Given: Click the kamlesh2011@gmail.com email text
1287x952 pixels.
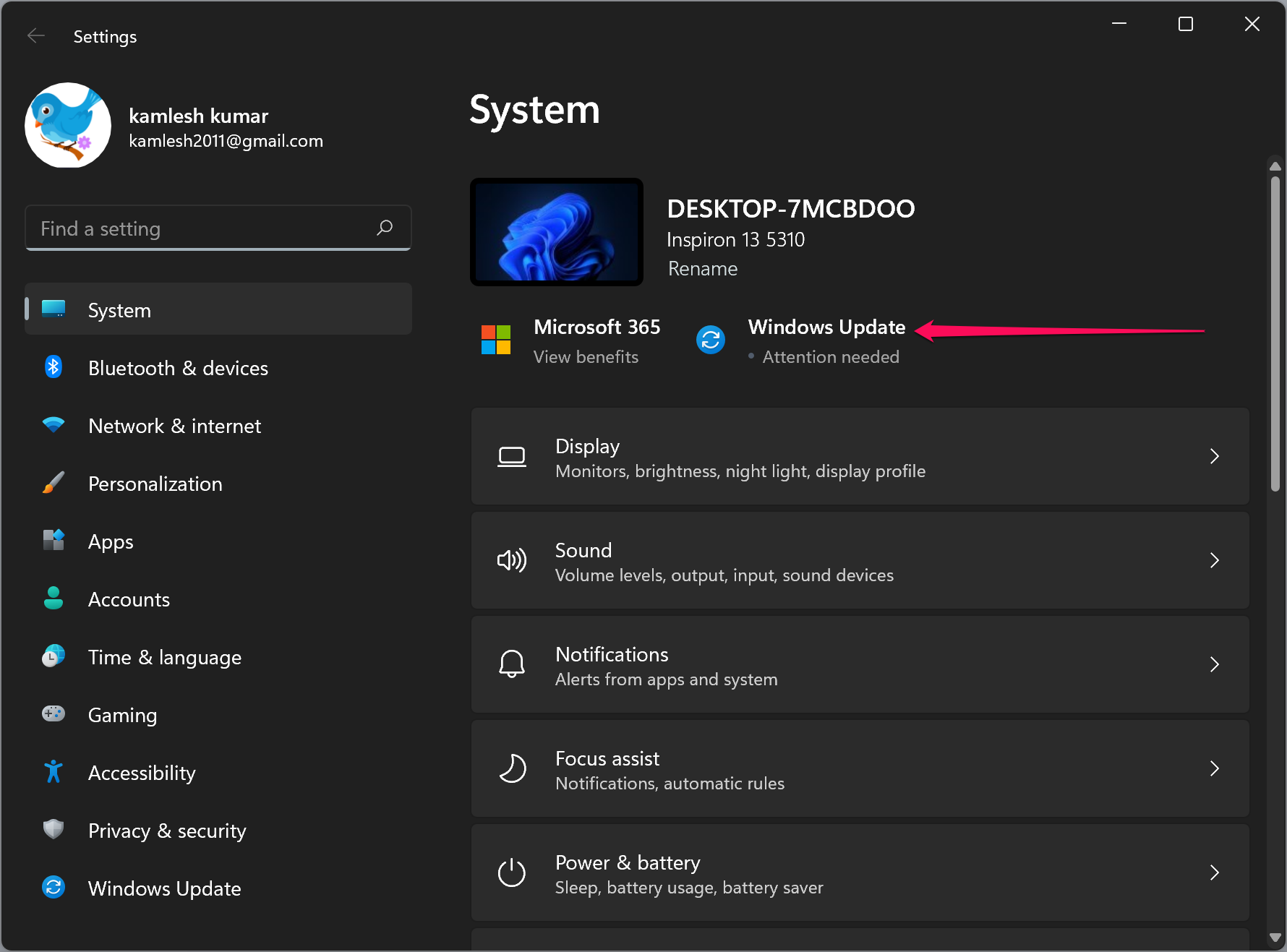Looking at the screenshot, I should click(x=226, y=141).
